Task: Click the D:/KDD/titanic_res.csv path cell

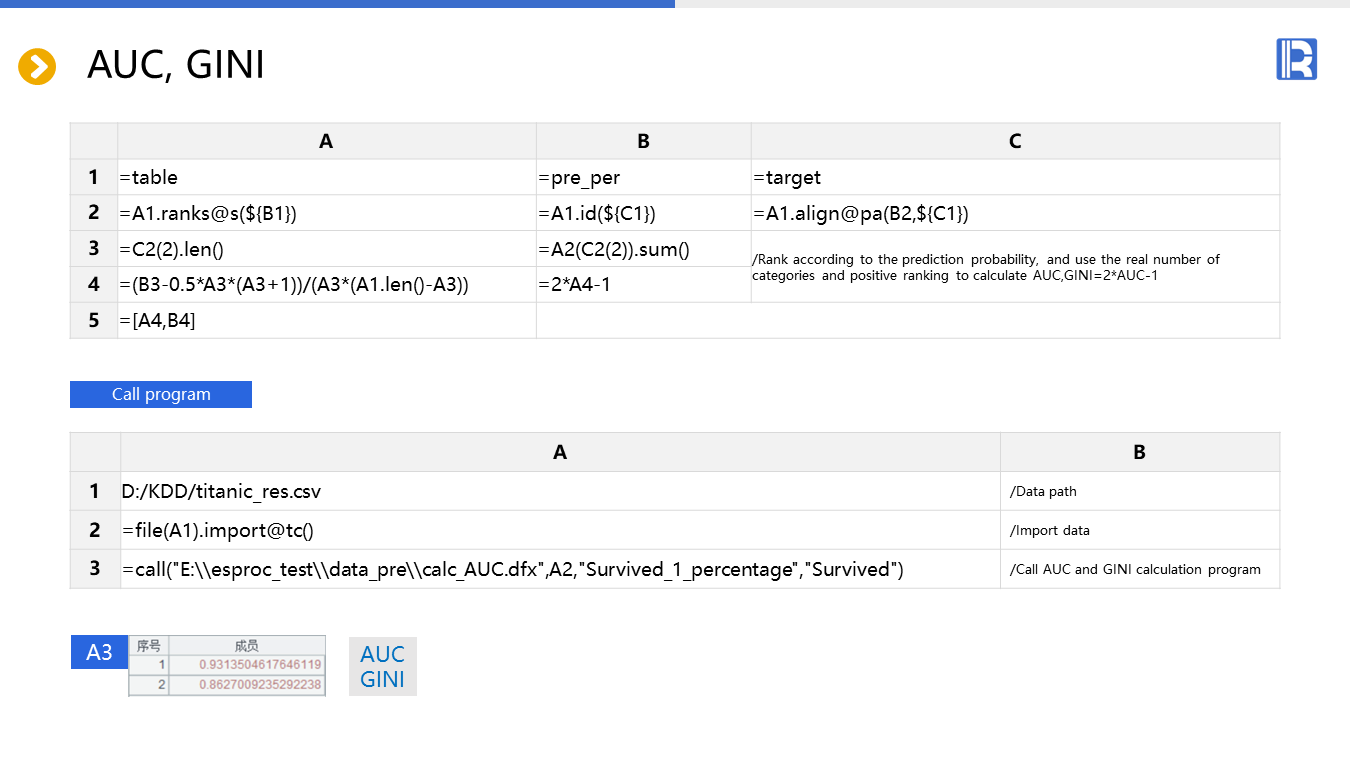Action: click(559, 491)
